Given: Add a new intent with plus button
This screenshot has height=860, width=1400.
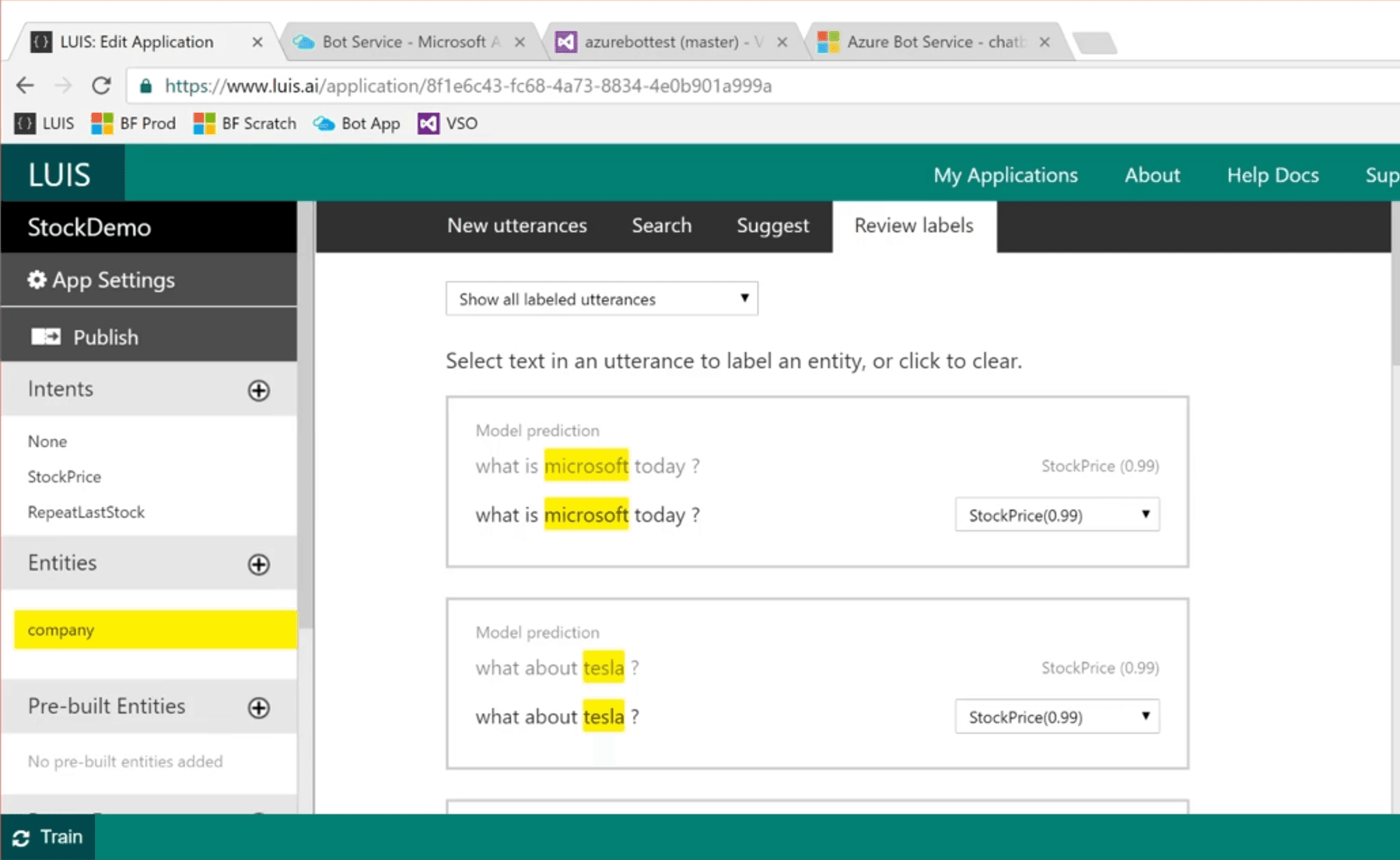Looking at the screenshot, I should [259, 390].
